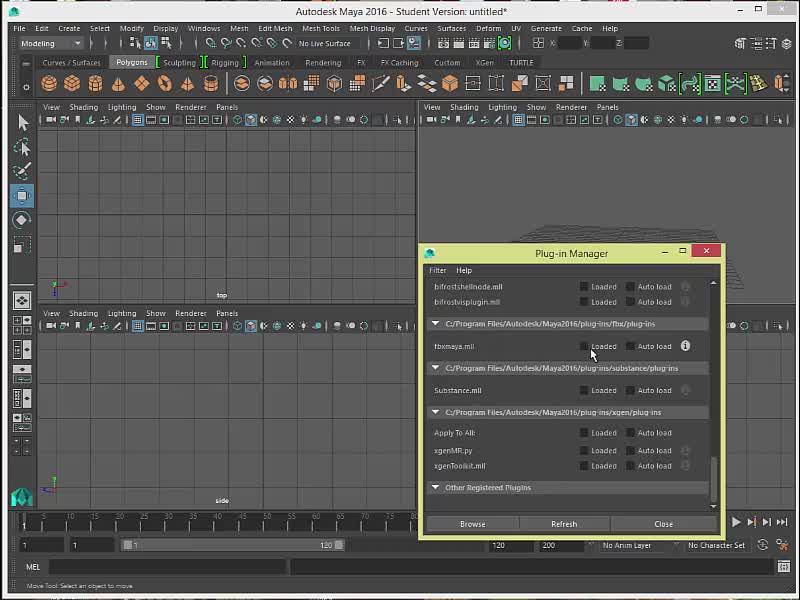Open the No Character Set dropdown

tap(716, 545)
